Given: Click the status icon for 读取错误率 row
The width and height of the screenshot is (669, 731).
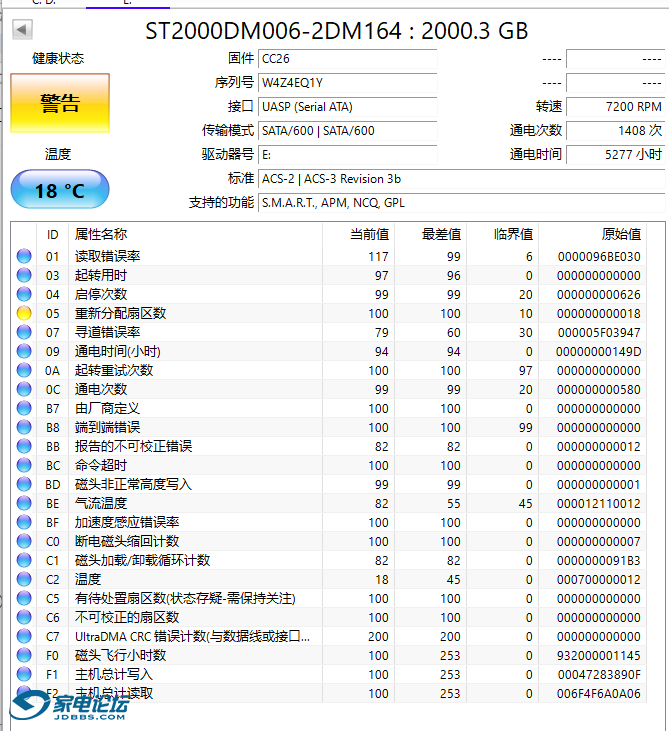Looking at the screenshot, I should pos(24,256).
